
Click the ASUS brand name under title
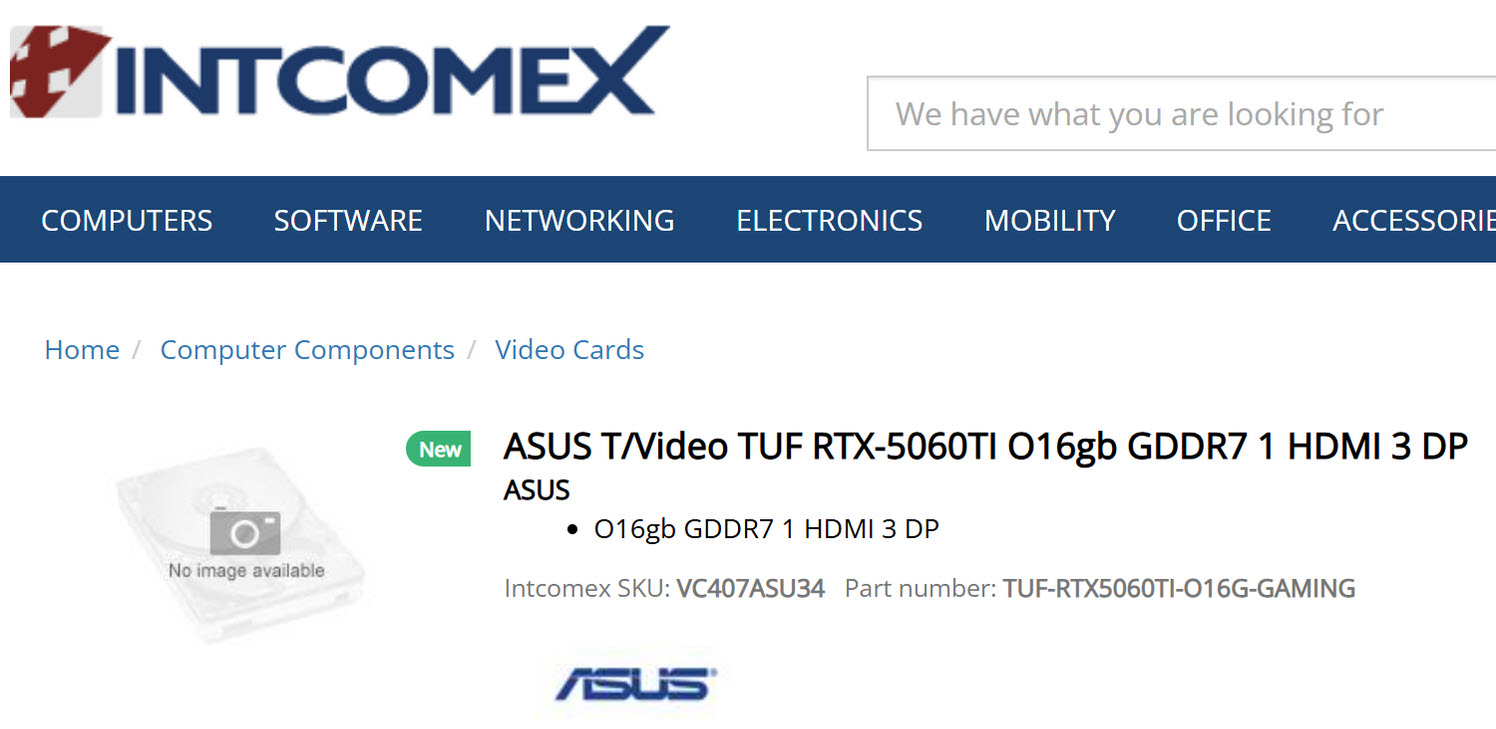click(537, 490)
